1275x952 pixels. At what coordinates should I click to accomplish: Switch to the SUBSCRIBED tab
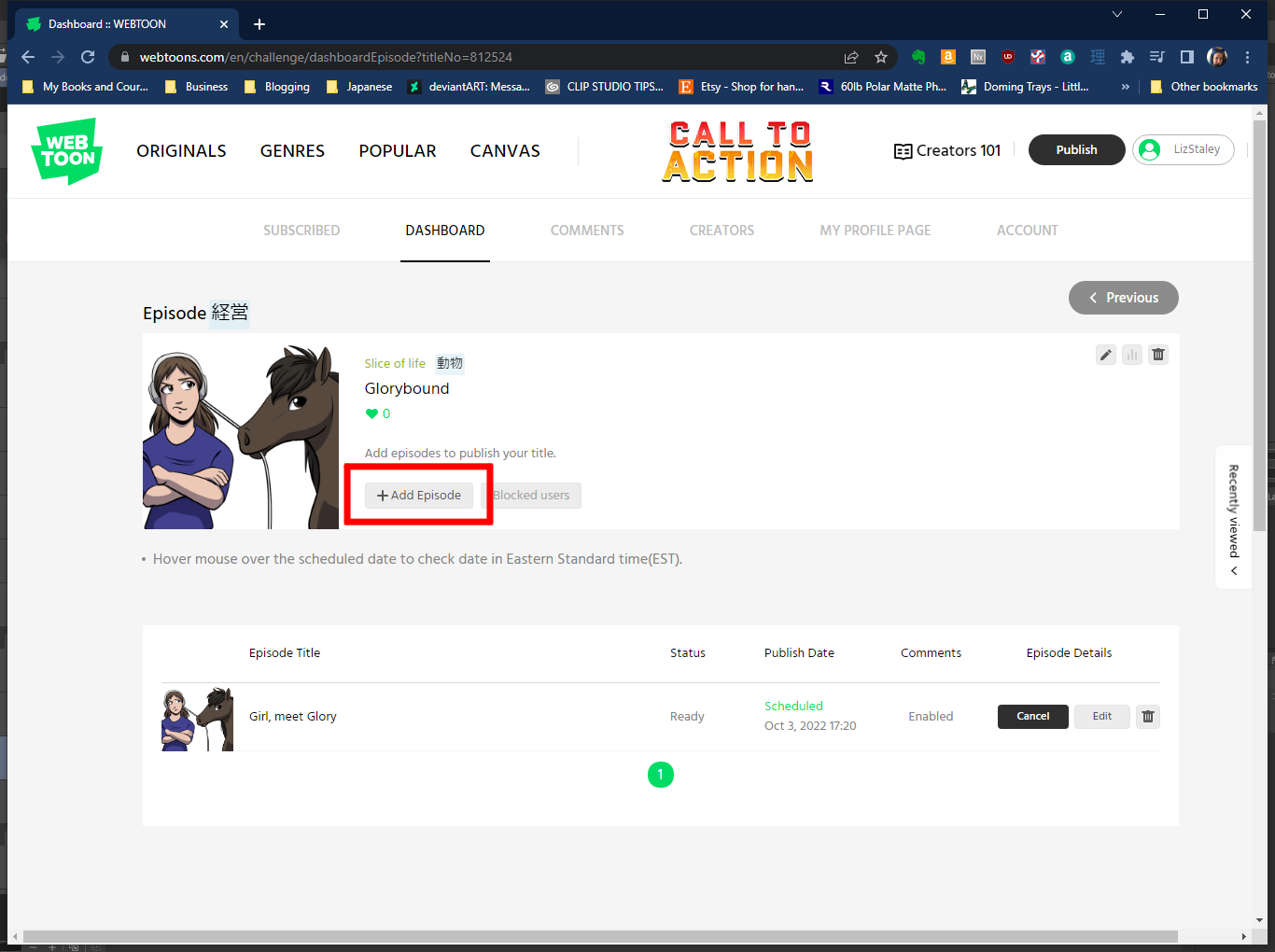click(x=301, y=231)
